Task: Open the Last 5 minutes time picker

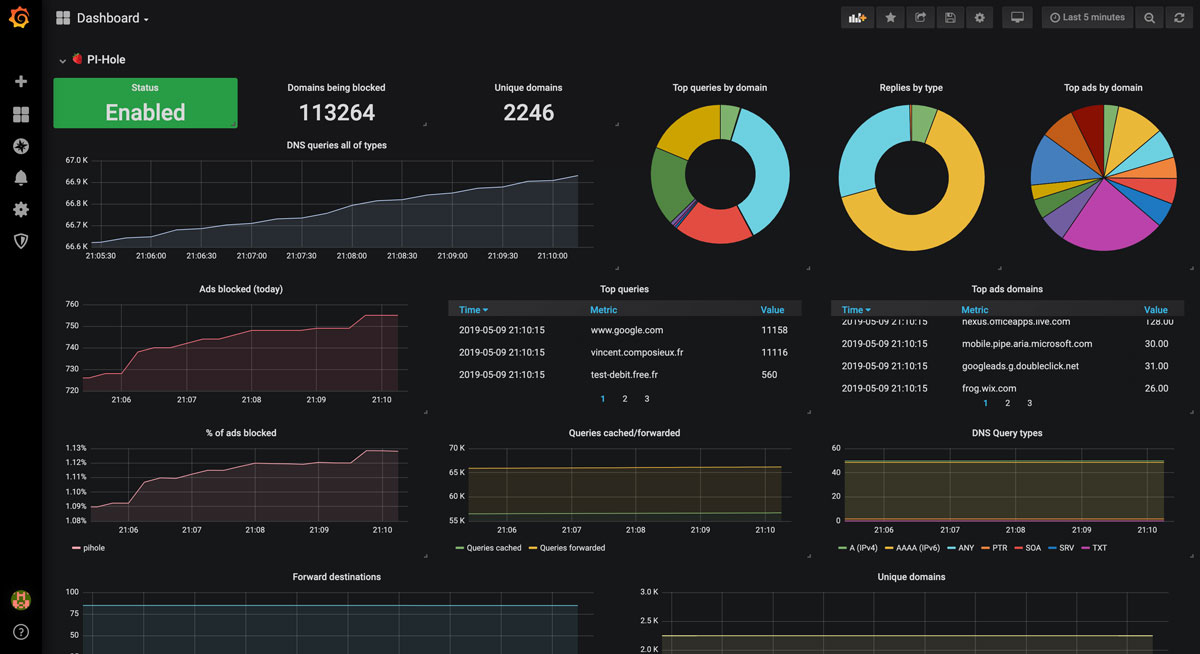Action: point(1087,17)
